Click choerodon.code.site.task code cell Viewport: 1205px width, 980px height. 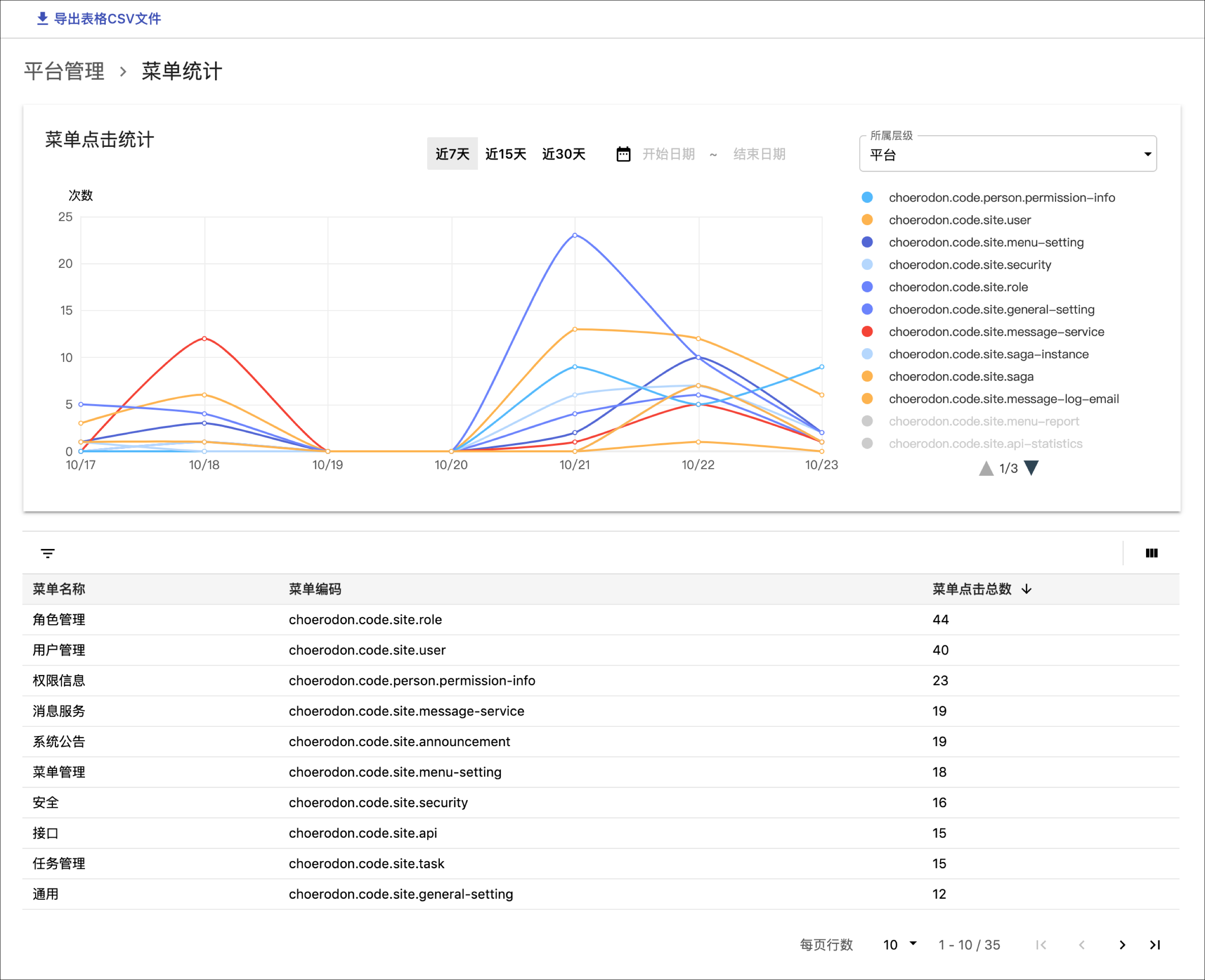click(x=366, y=864)
